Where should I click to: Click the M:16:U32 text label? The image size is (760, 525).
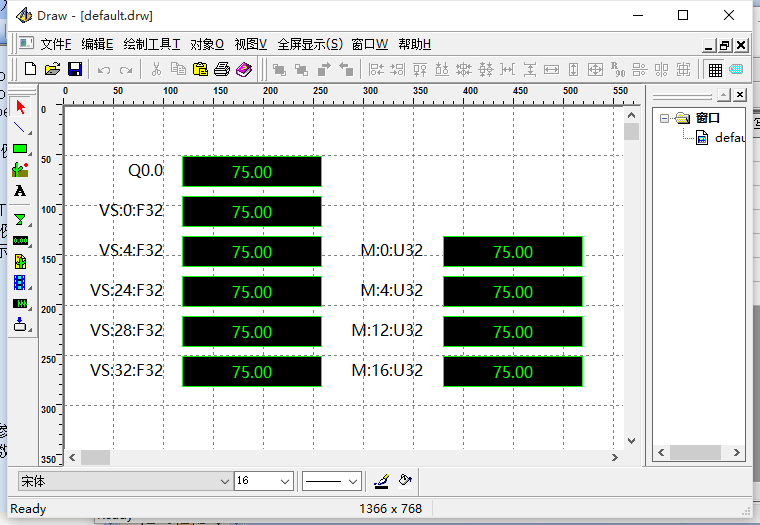387,371
